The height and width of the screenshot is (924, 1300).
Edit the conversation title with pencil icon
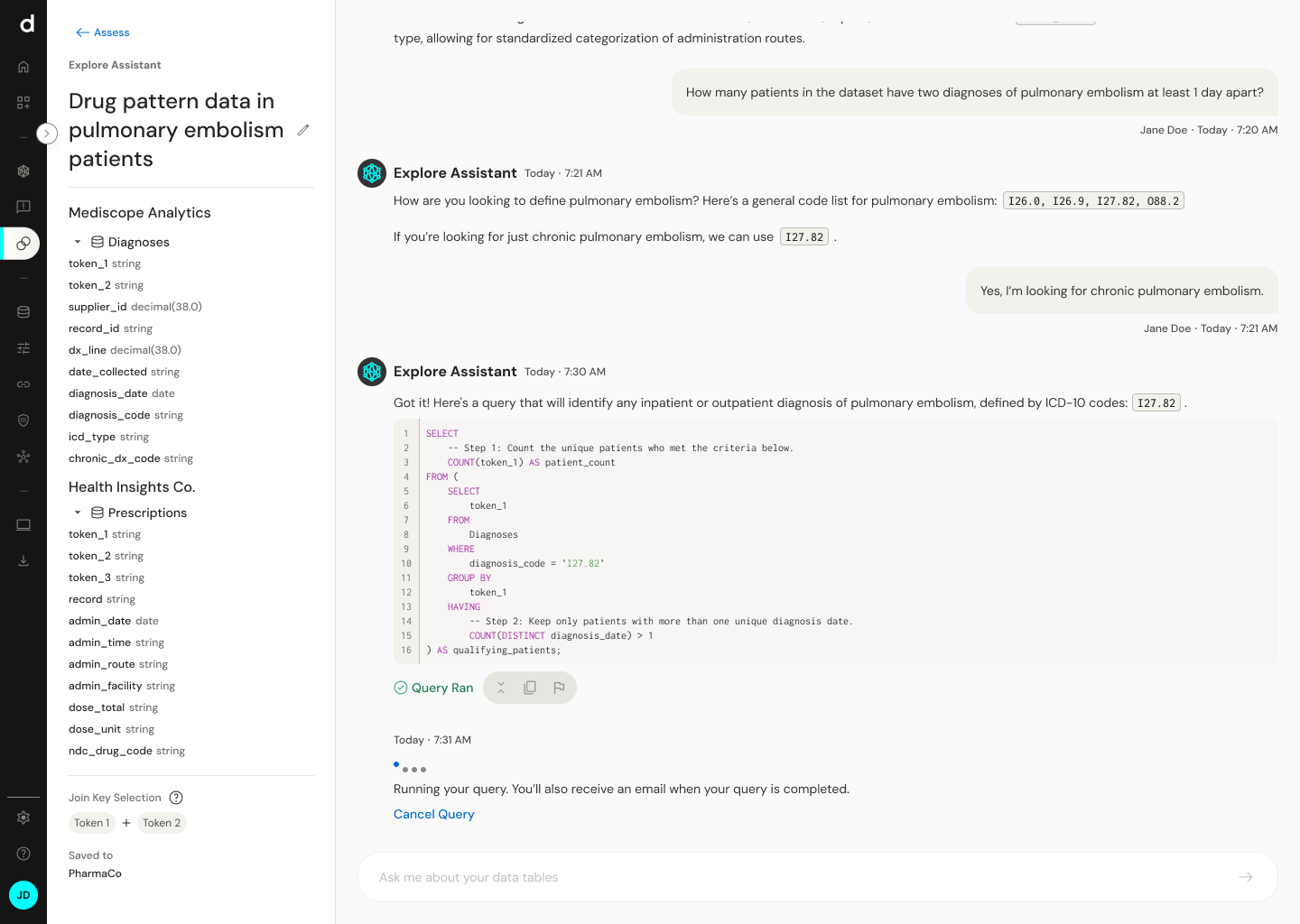click(x=303, y=130)
